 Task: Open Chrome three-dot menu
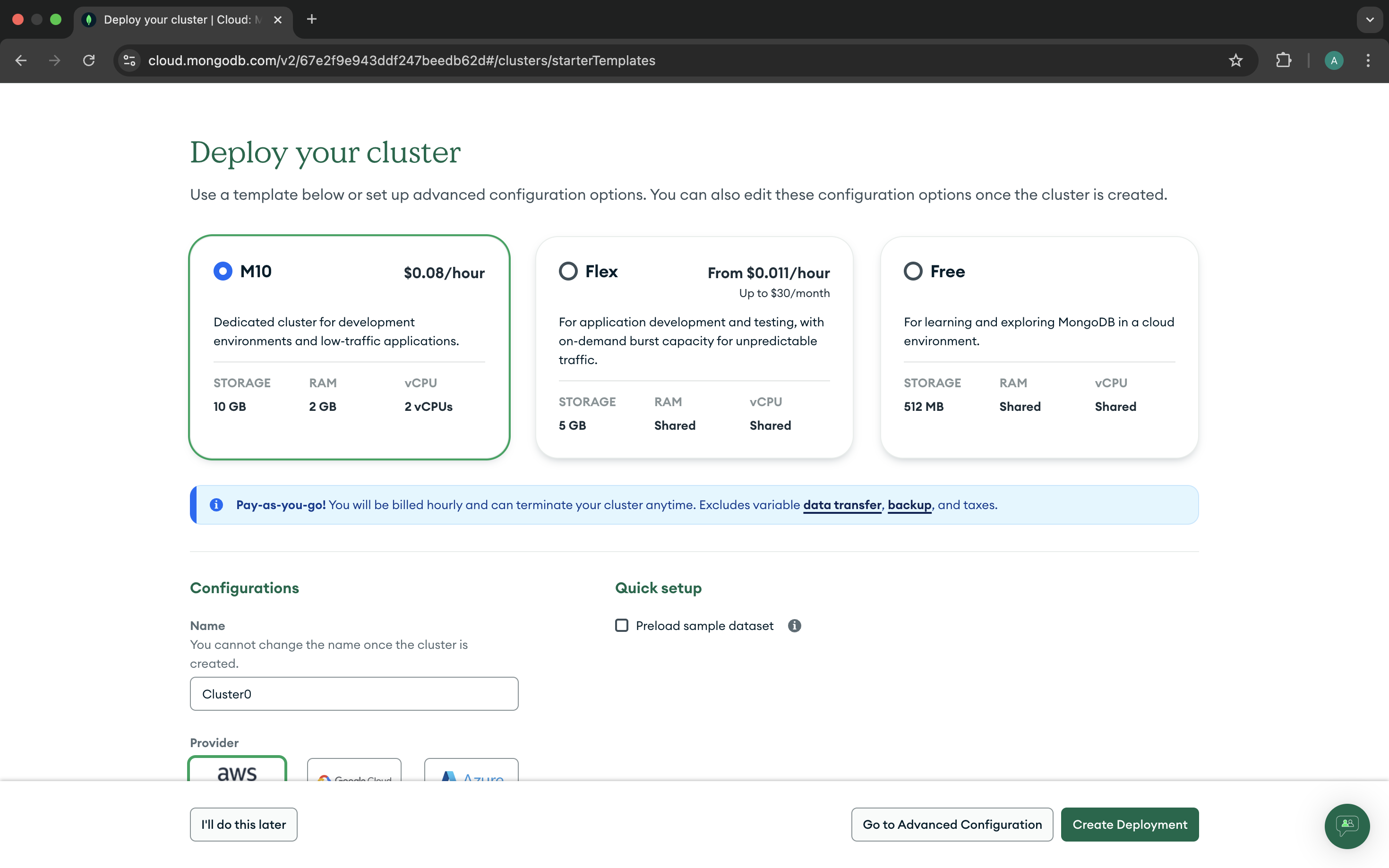point(1368,60)
